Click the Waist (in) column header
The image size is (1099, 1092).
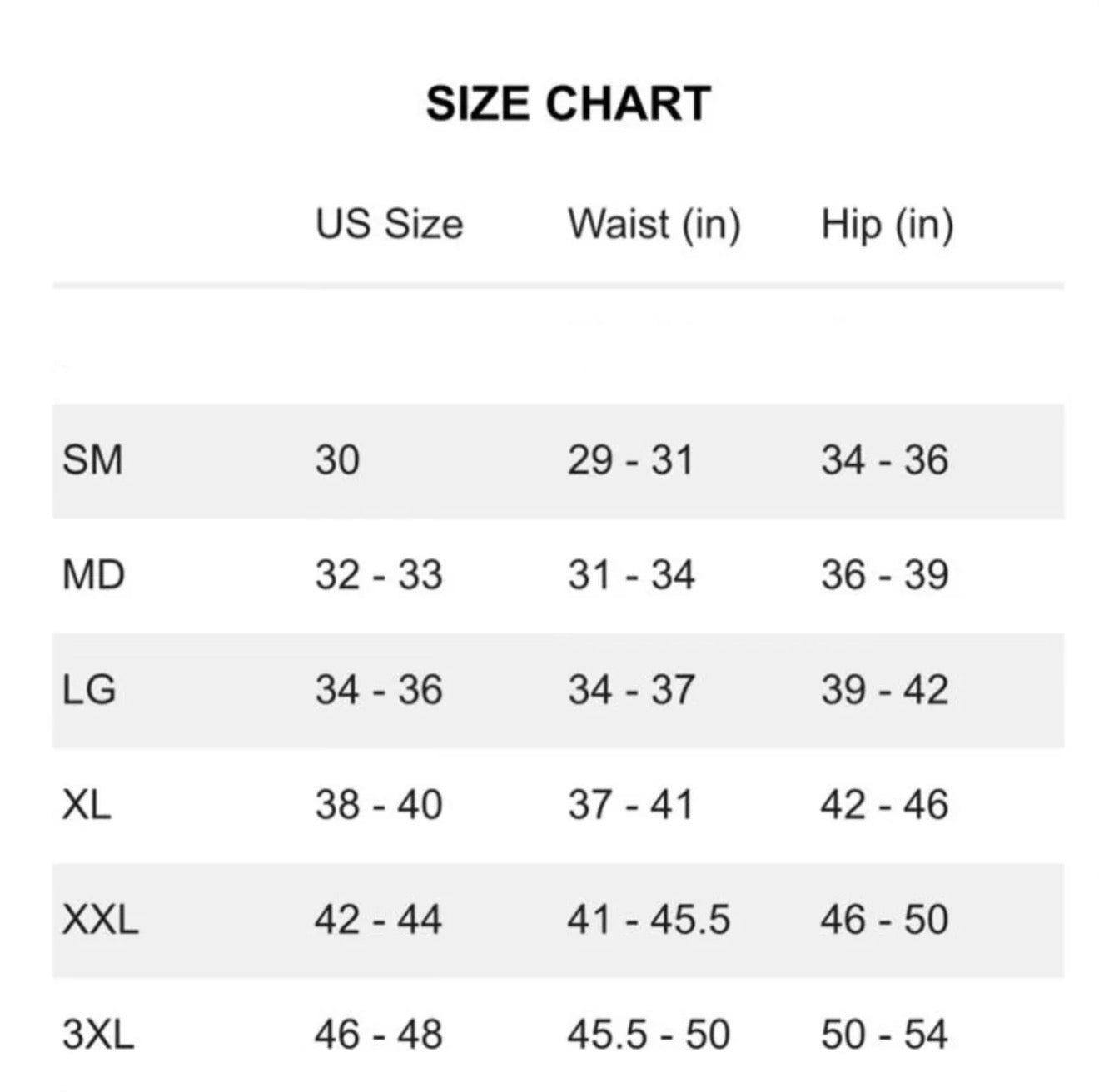click(x=654, y=224)
